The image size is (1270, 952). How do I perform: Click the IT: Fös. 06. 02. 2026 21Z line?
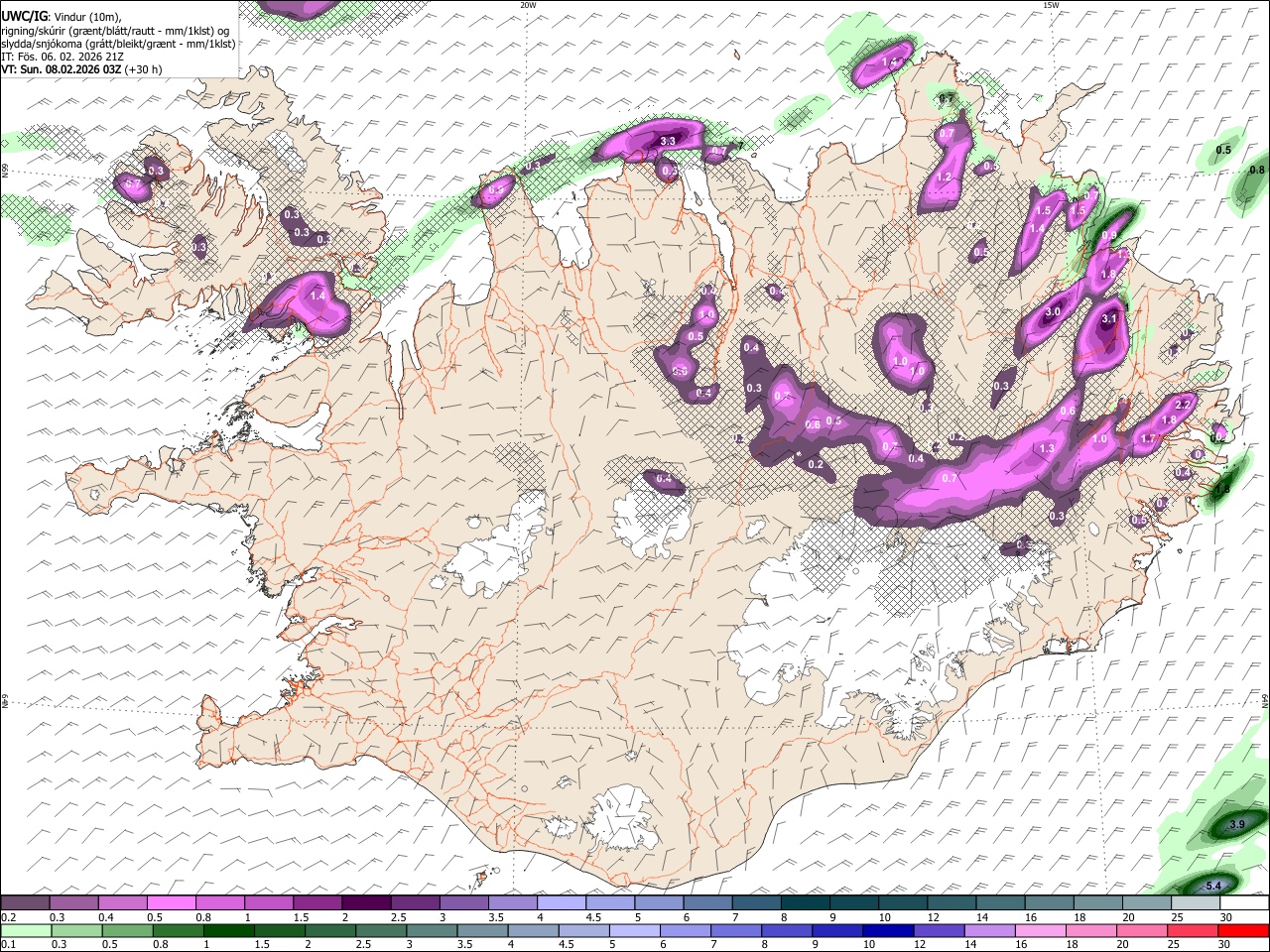(63, 57)
